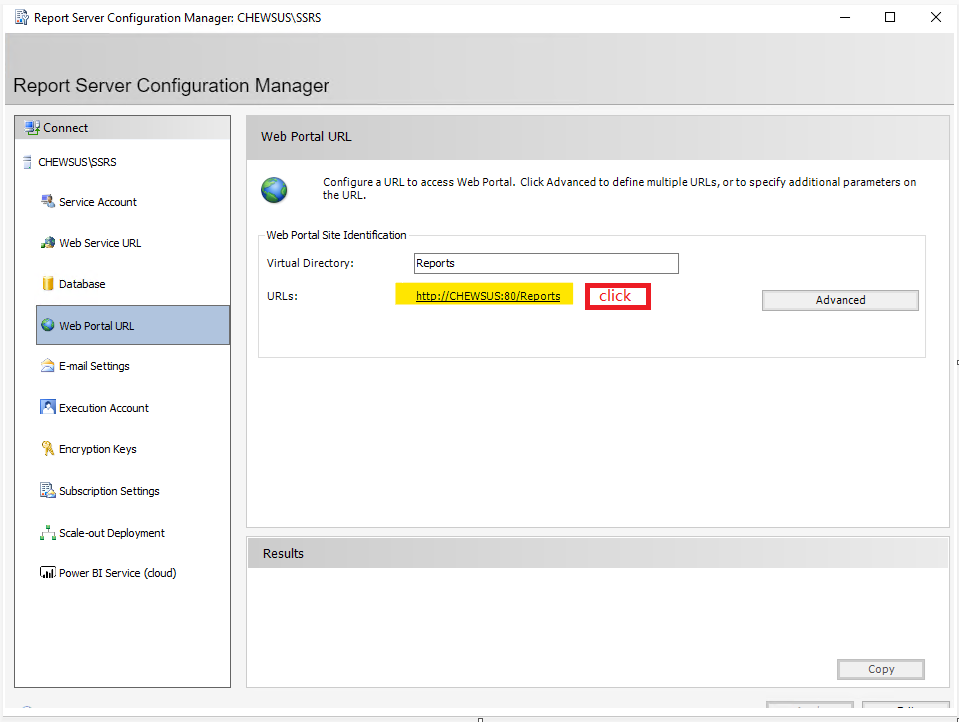The height and width of the screenshot is (722, 959).
Task: Click the Copy button in Results
Action: (881, 669)
